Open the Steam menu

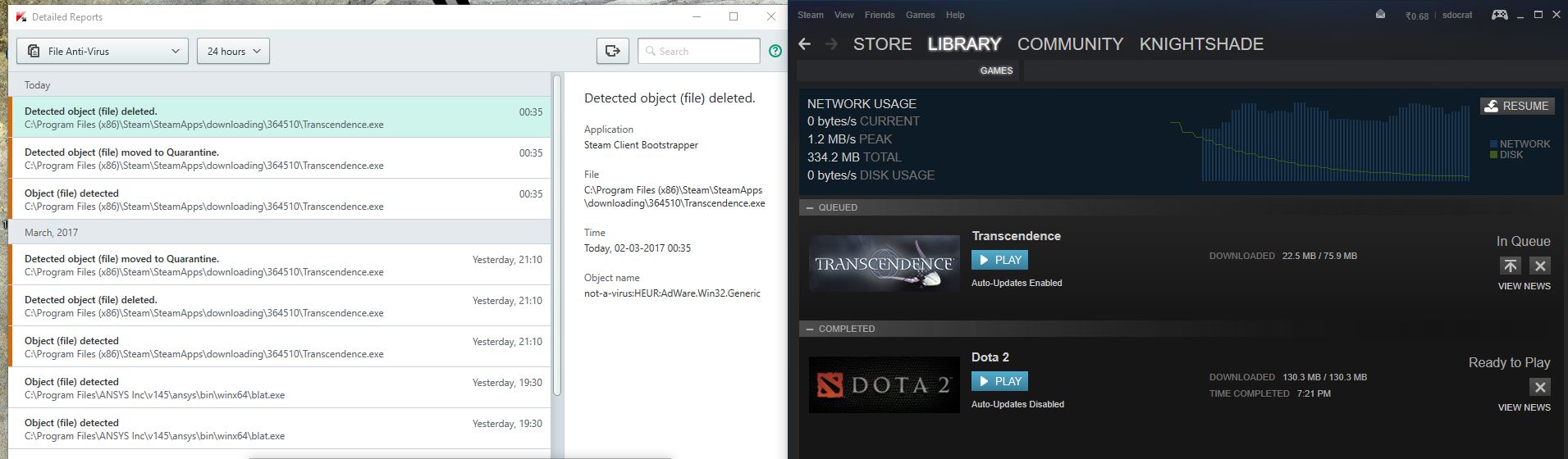point(810,15)
